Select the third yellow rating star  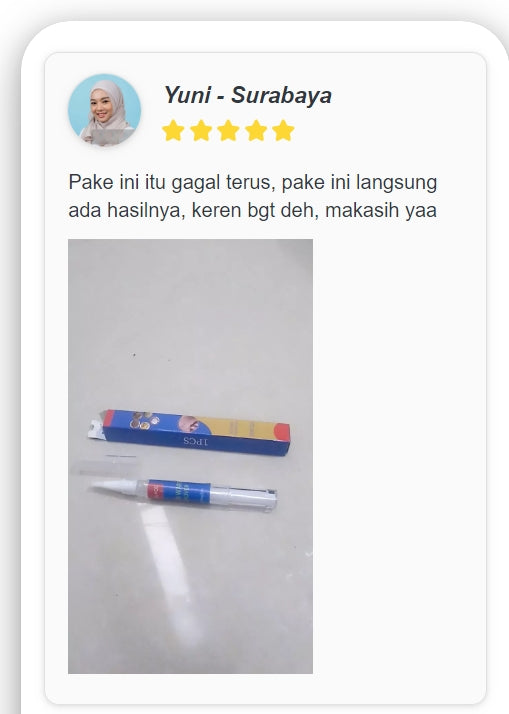229,131
